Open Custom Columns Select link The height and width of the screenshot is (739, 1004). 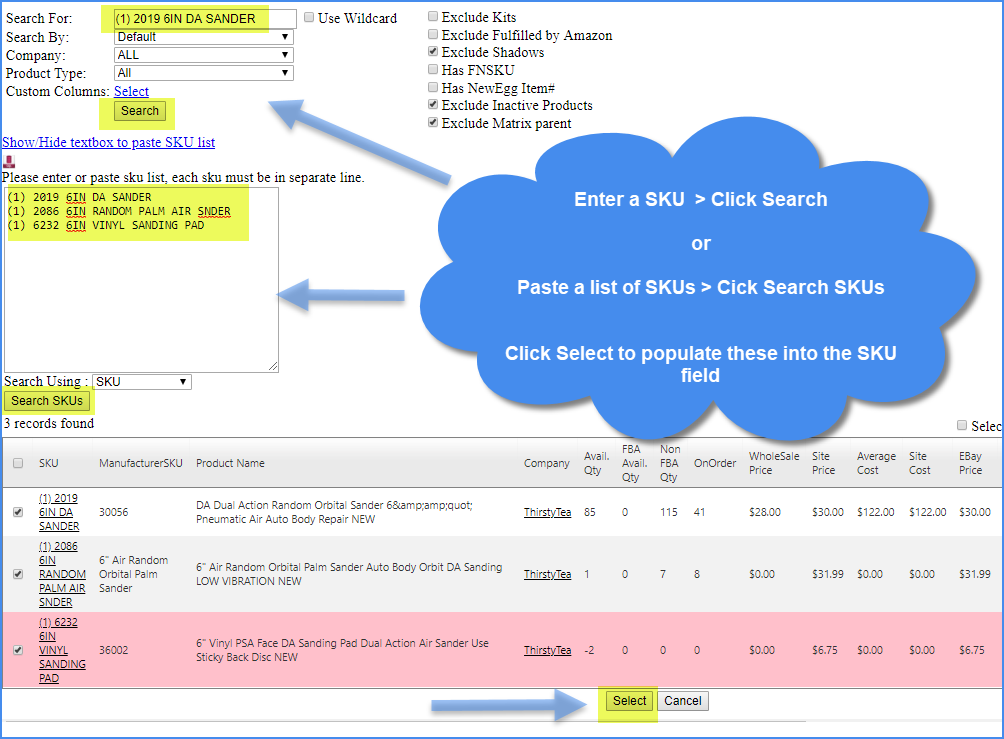pyautogui.click(x=131, y=91)
